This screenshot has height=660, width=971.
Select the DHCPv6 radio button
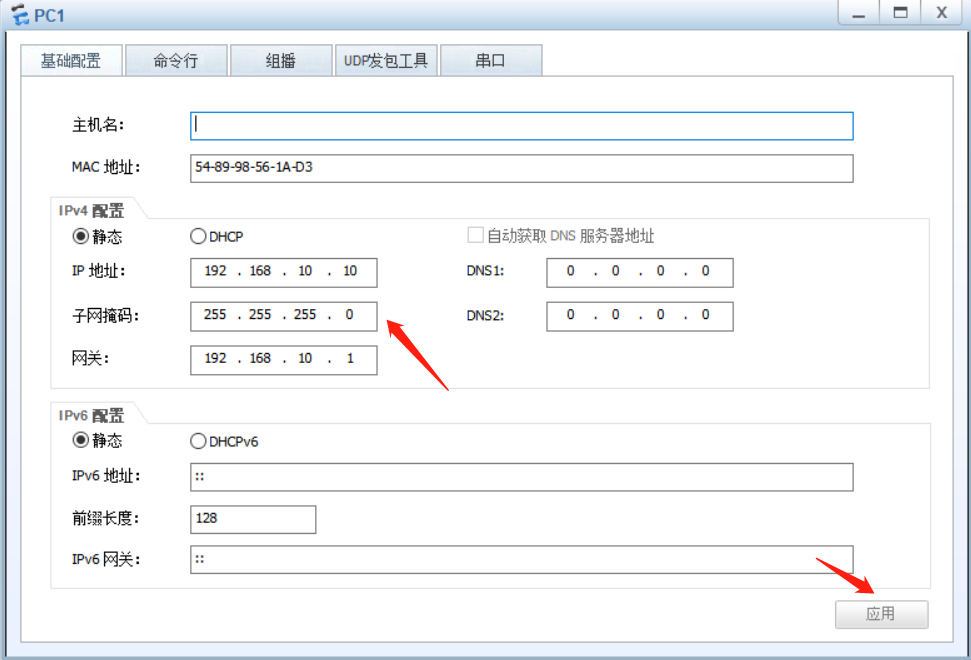point(198,441)
